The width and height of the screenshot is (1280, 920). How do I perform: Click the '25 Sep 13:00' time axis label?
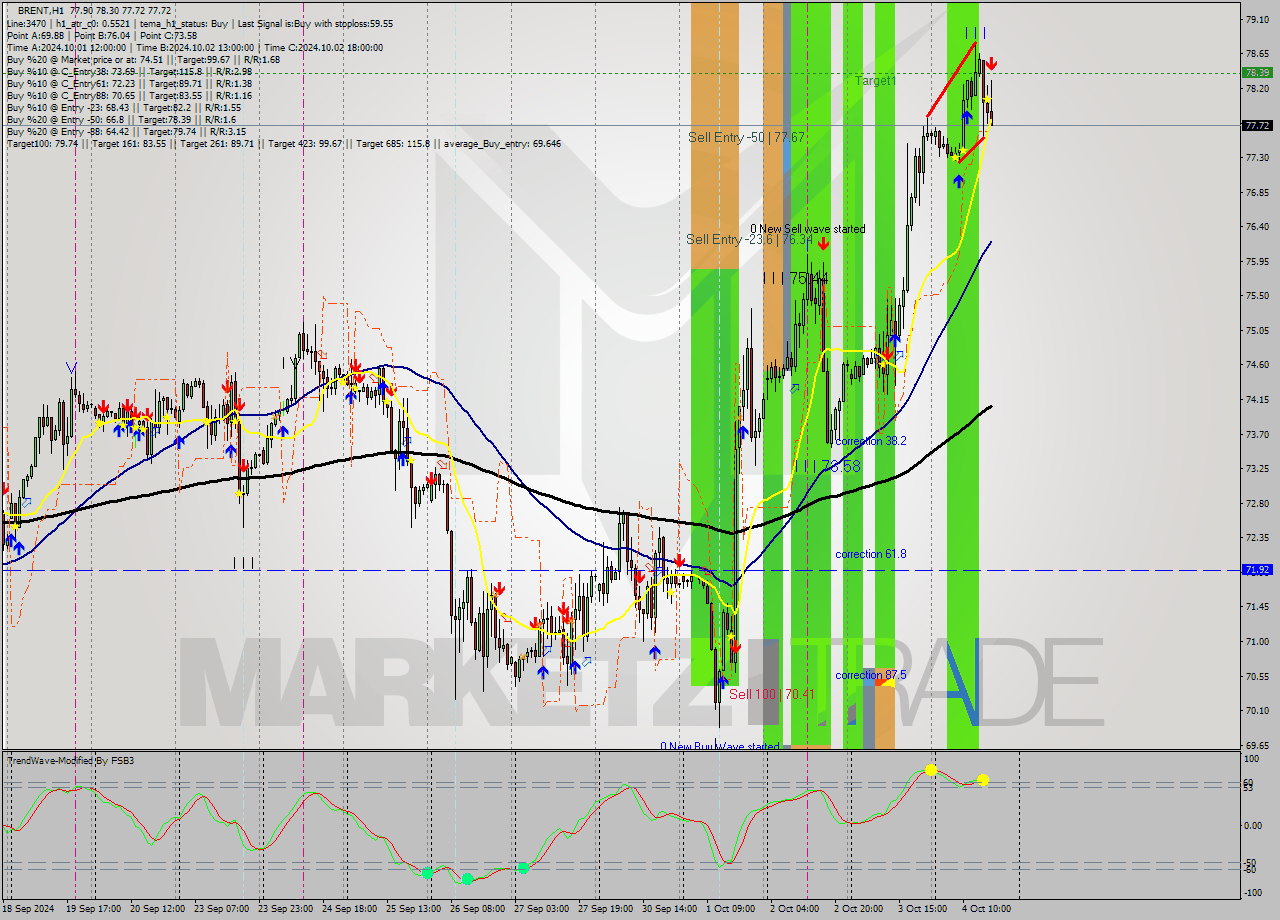click(413, 908)
